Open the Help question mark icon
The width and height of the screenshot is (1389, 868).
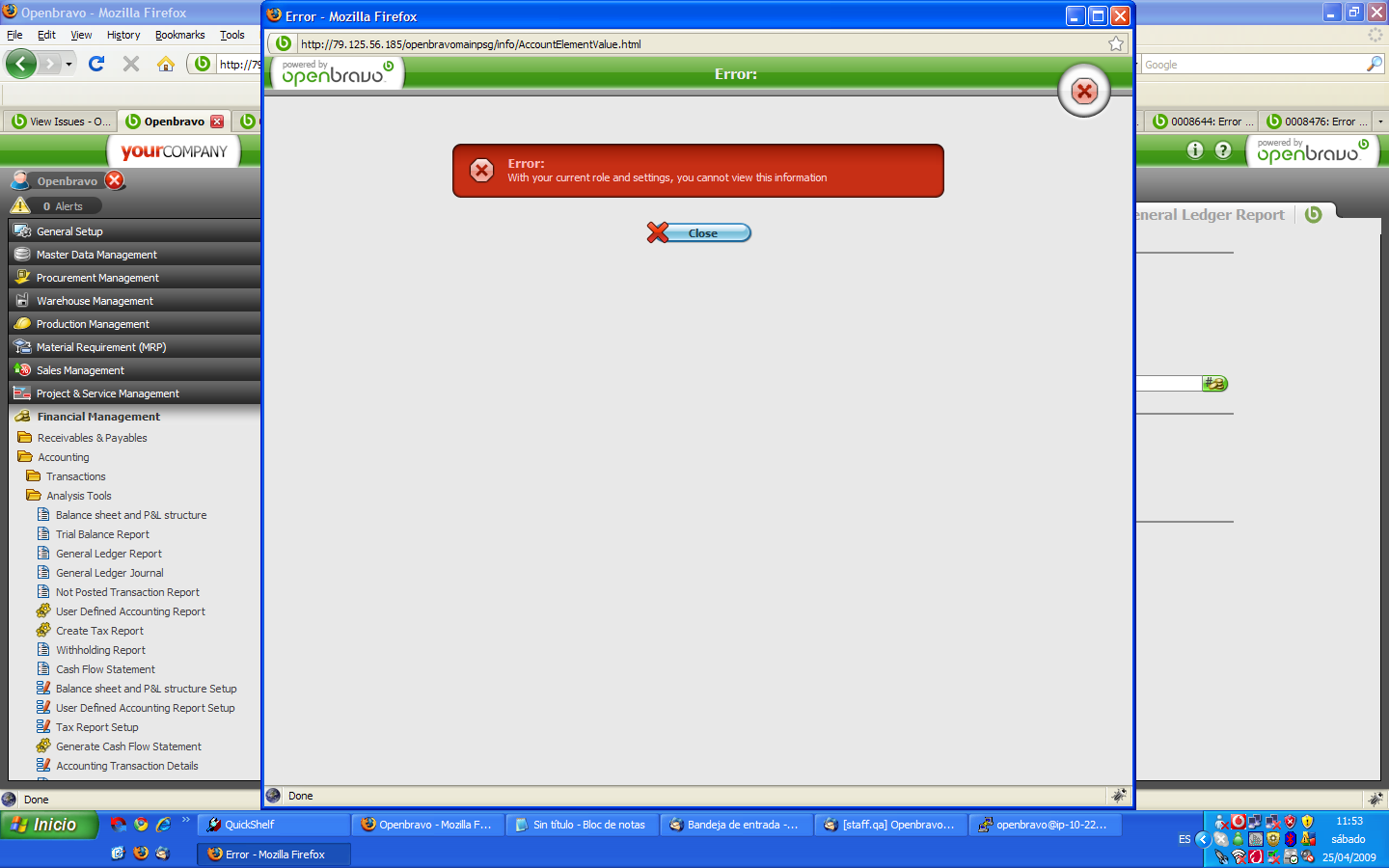click(x=1223, y=149)
